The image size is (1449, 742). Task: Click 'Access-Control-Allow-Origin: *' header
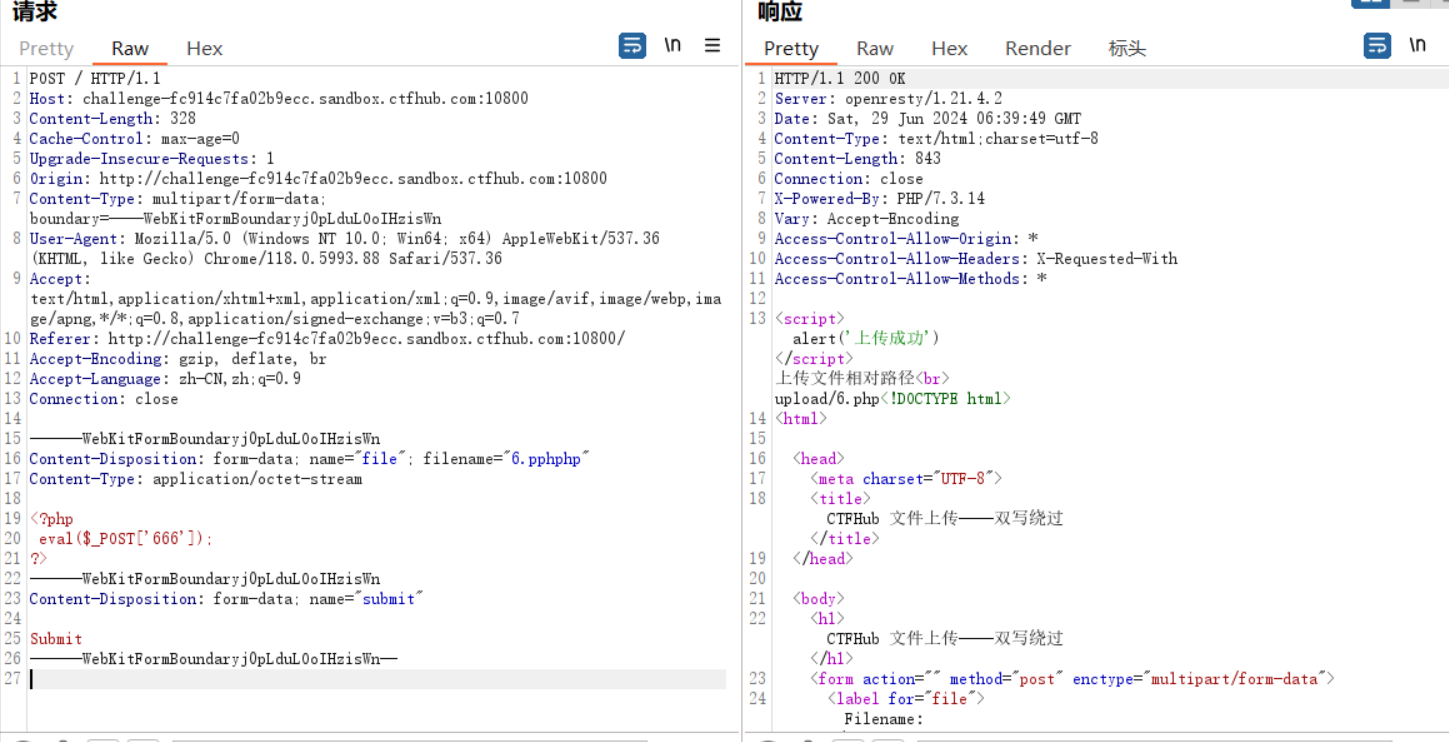click(x=906, y=238)
